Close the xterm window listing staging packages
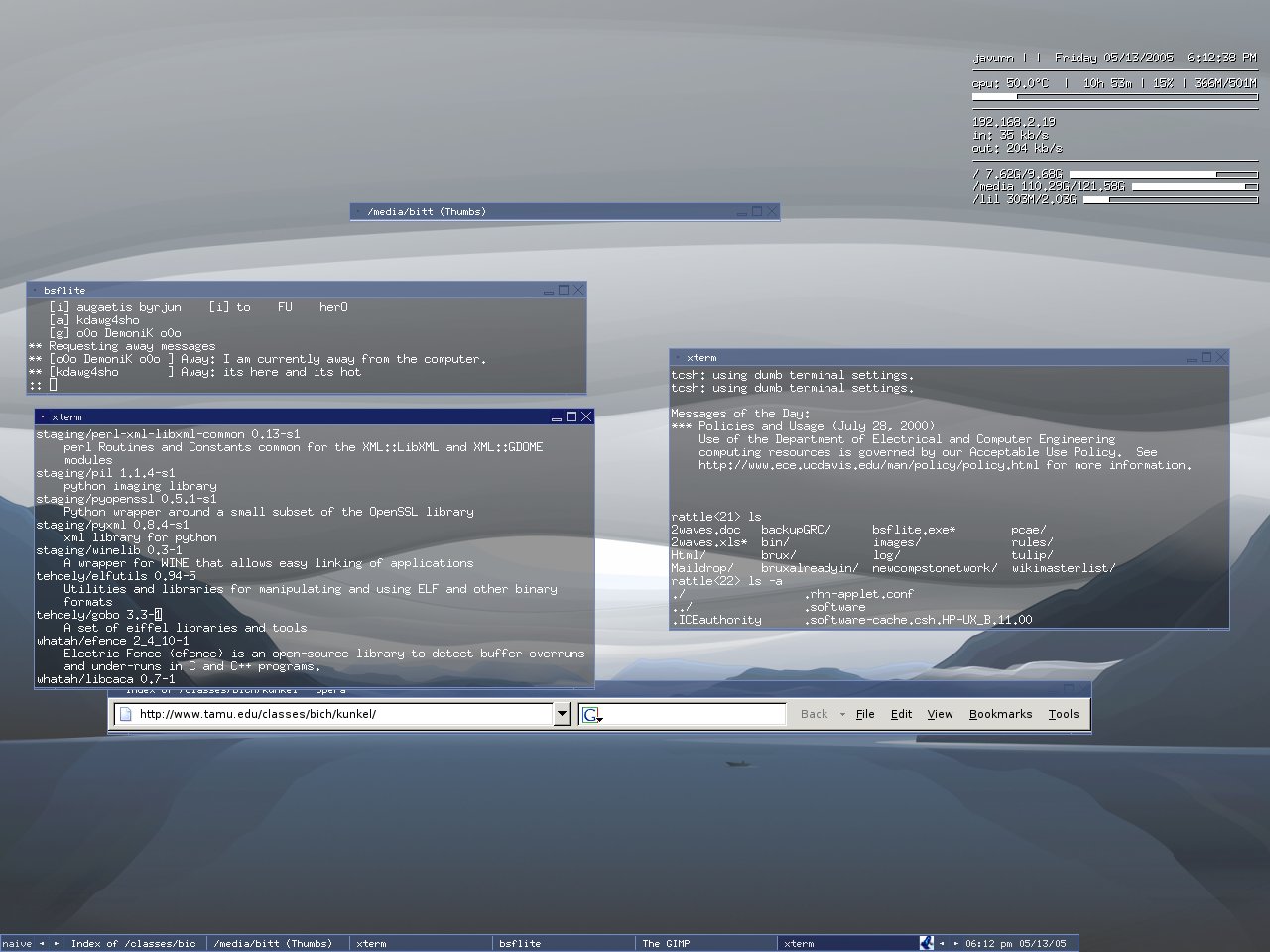Screen dimensions: 1270x952 point(586,416)
